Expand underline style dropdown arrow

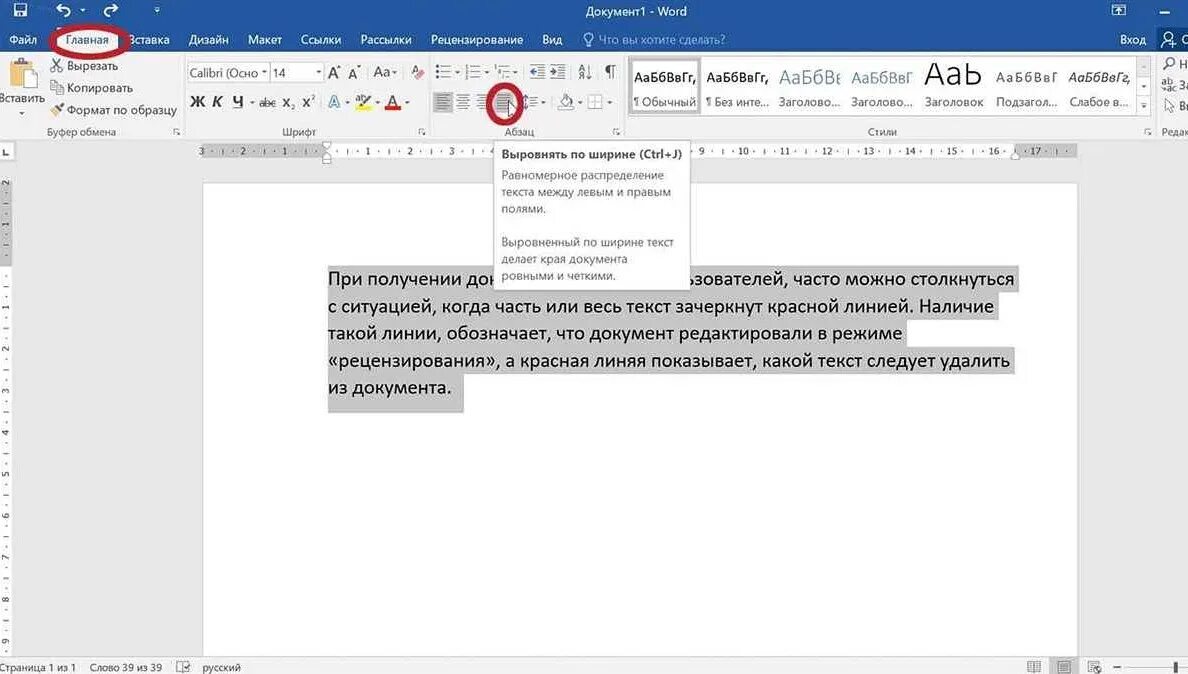click(252, 102)
